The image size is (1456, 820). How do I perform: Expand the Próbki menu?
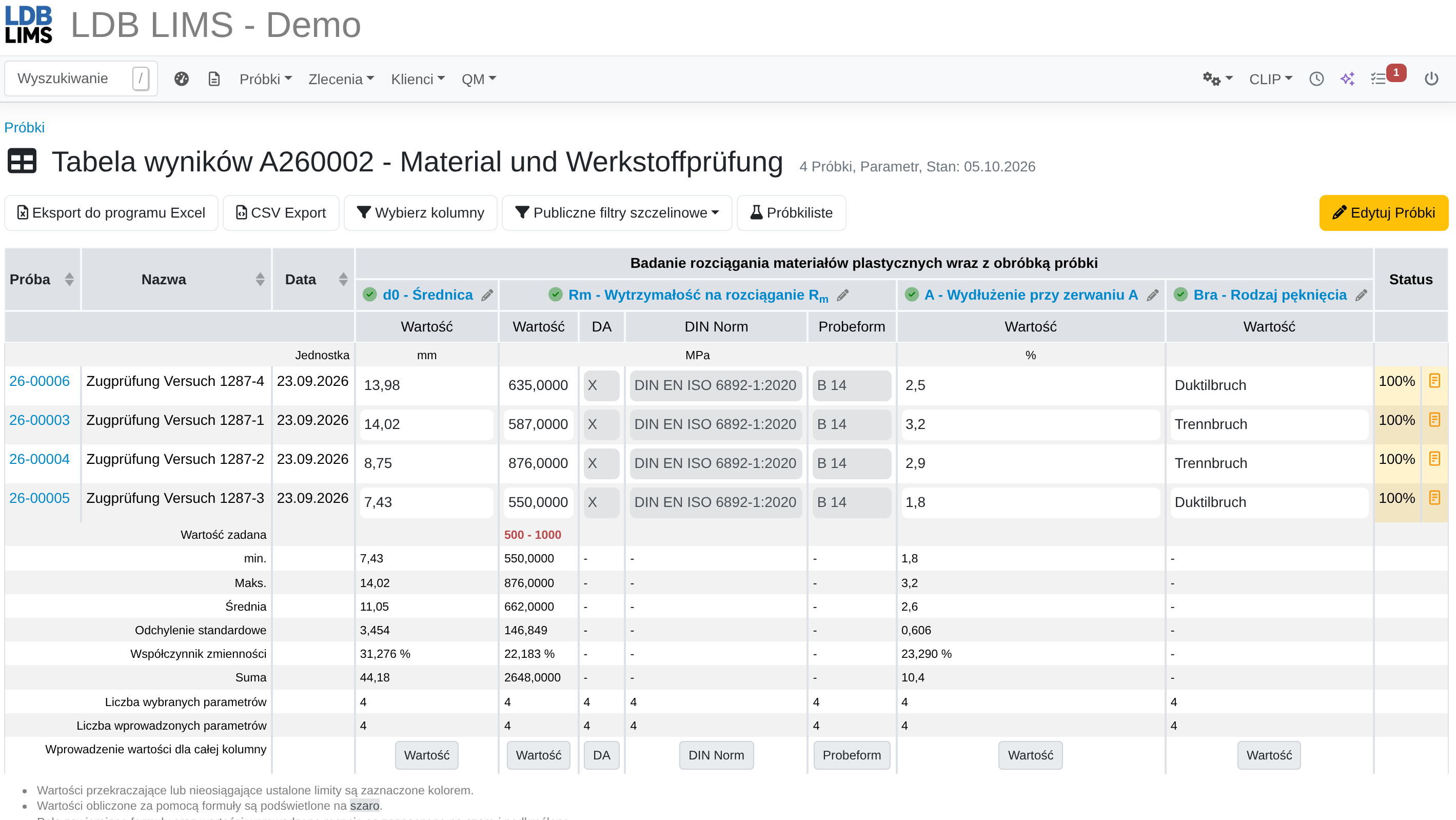tap(266, 79)
